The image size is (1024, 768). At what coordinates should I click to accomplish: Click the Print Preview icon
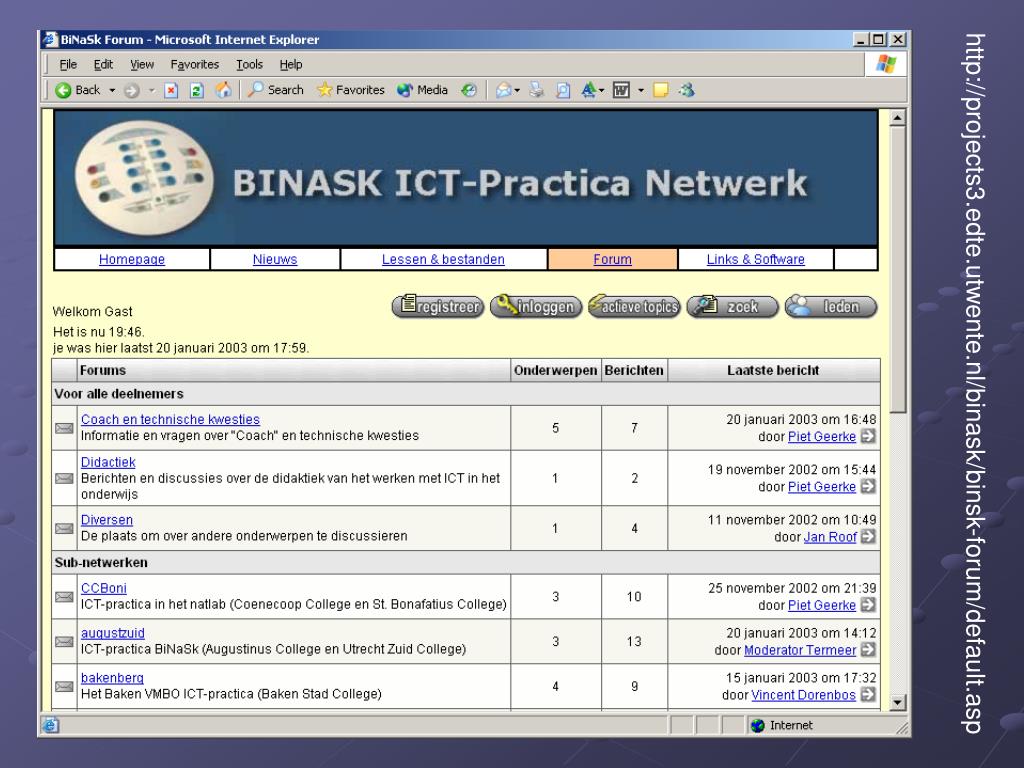pos(562,90)
